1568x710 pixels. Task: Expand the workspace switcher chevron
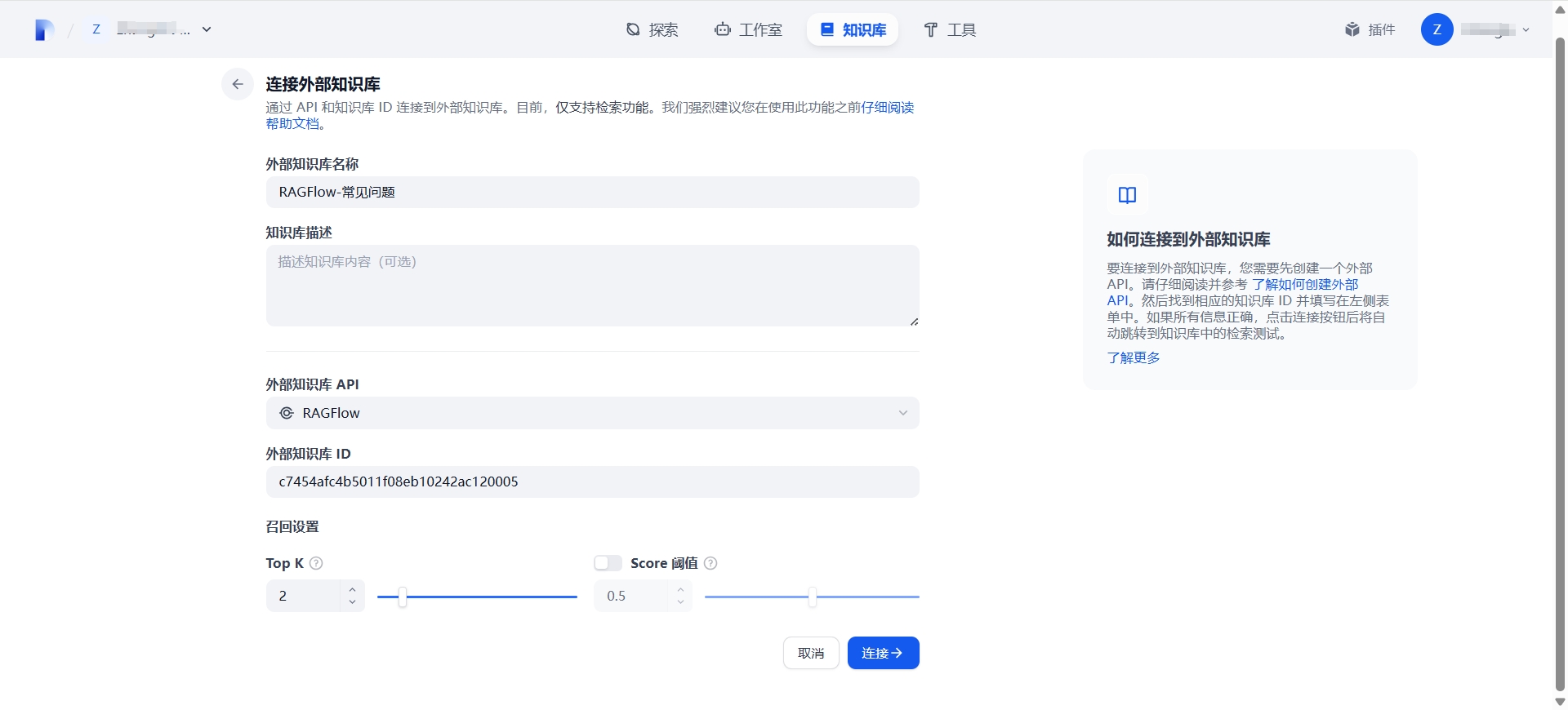[207, 29]
